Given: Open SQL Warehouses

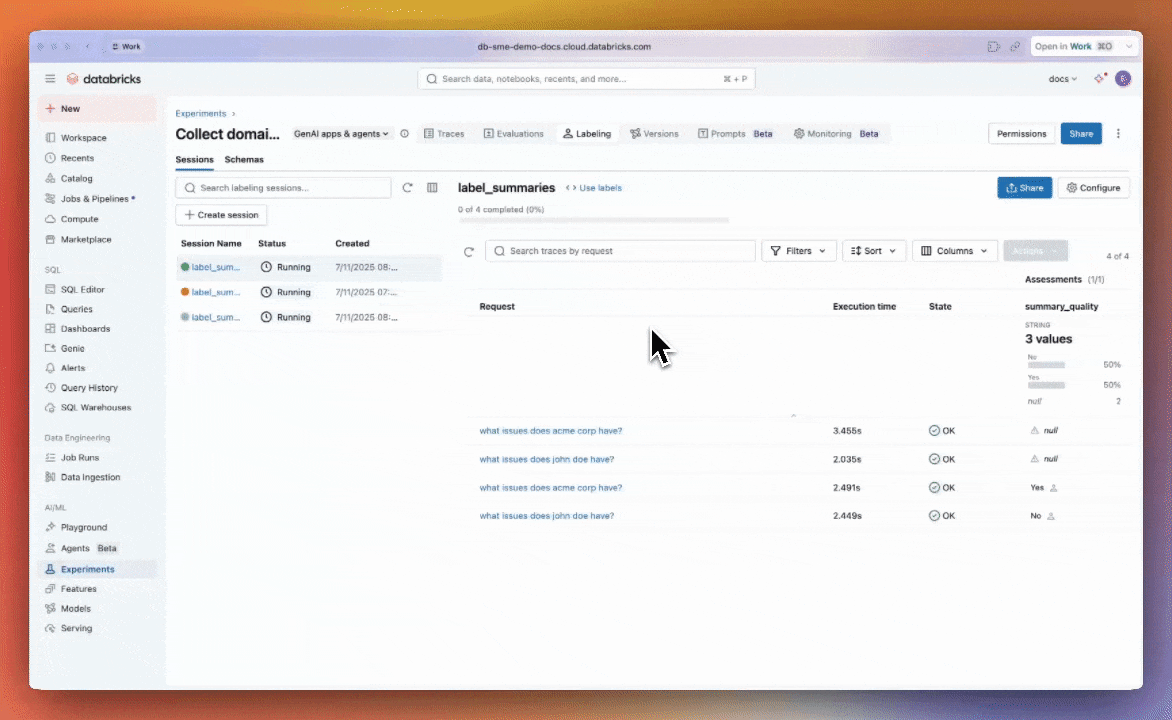Looking at the screenshot, I should pos(97,407).
